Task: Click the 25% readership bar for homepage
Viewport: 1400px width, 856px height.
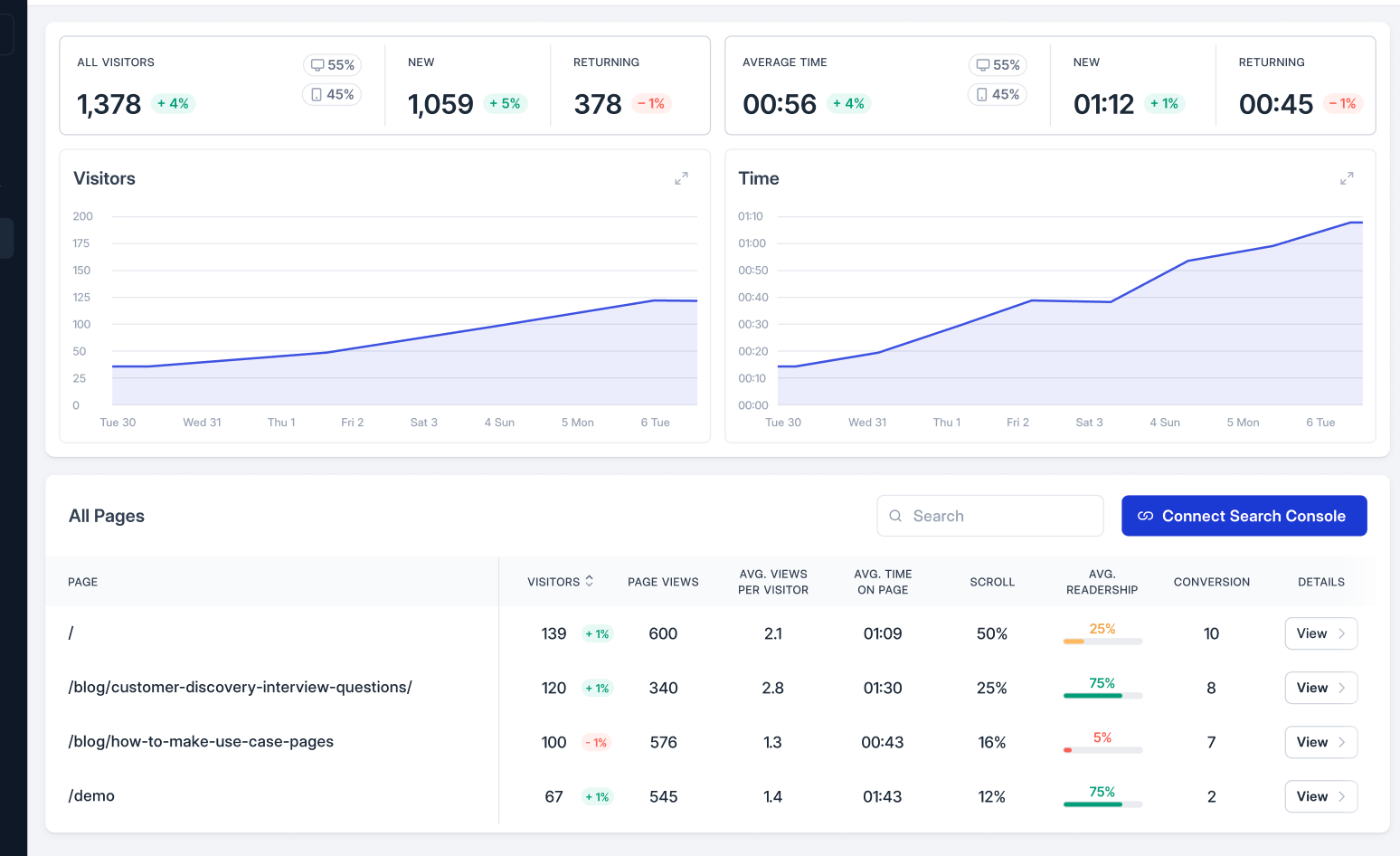Action: click(x=1102, y=641)
